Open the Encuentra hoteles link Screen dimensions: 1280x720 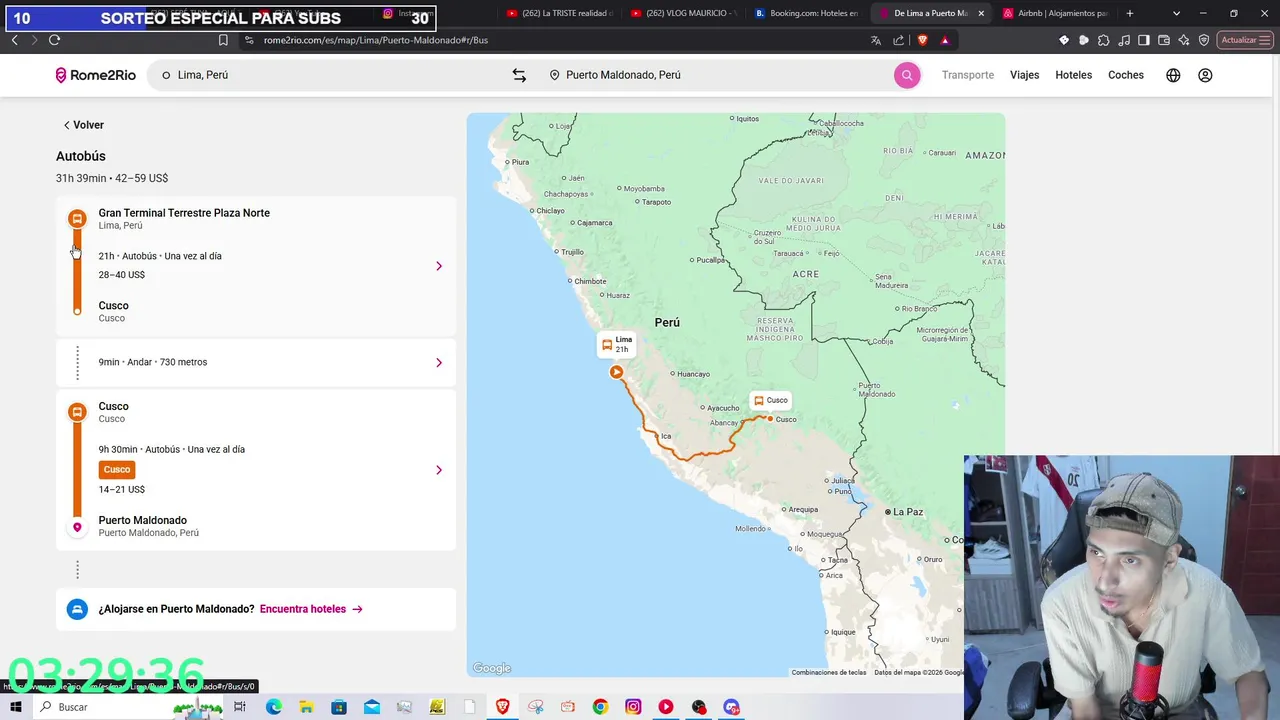coord(311,609)
